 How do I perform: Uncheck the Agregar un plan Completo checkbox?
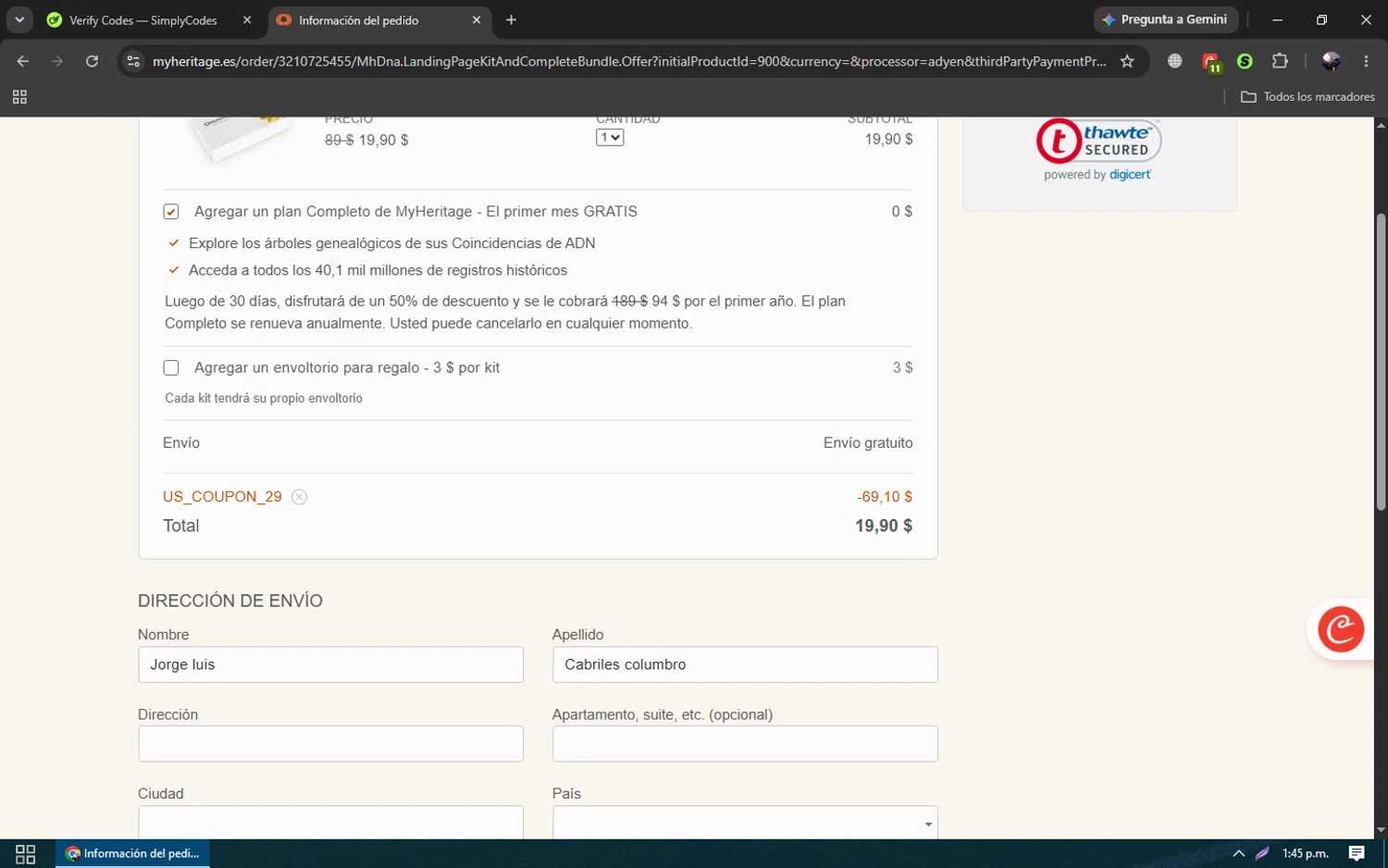point(171,212)
